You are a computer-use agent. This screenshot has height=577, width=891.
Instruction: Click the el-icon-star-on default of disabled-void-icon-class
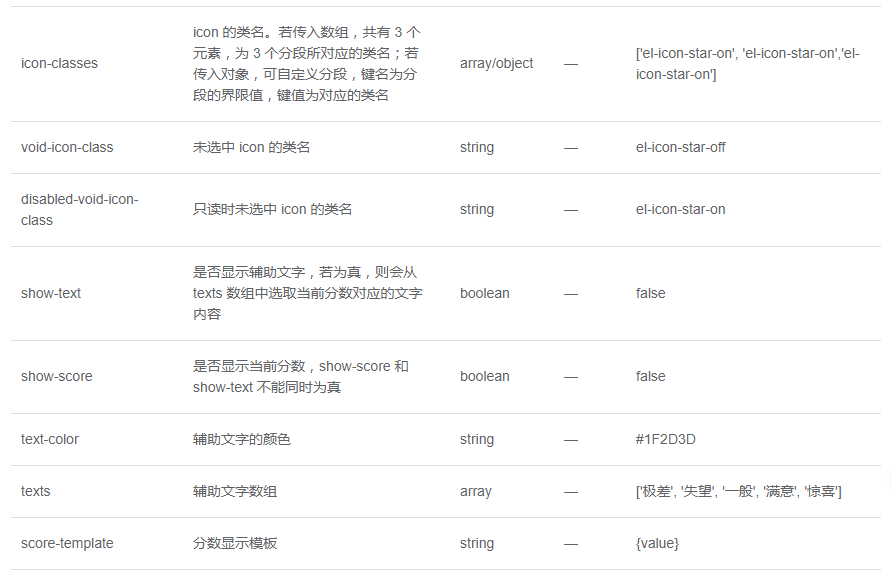click(x=680, y=209)
